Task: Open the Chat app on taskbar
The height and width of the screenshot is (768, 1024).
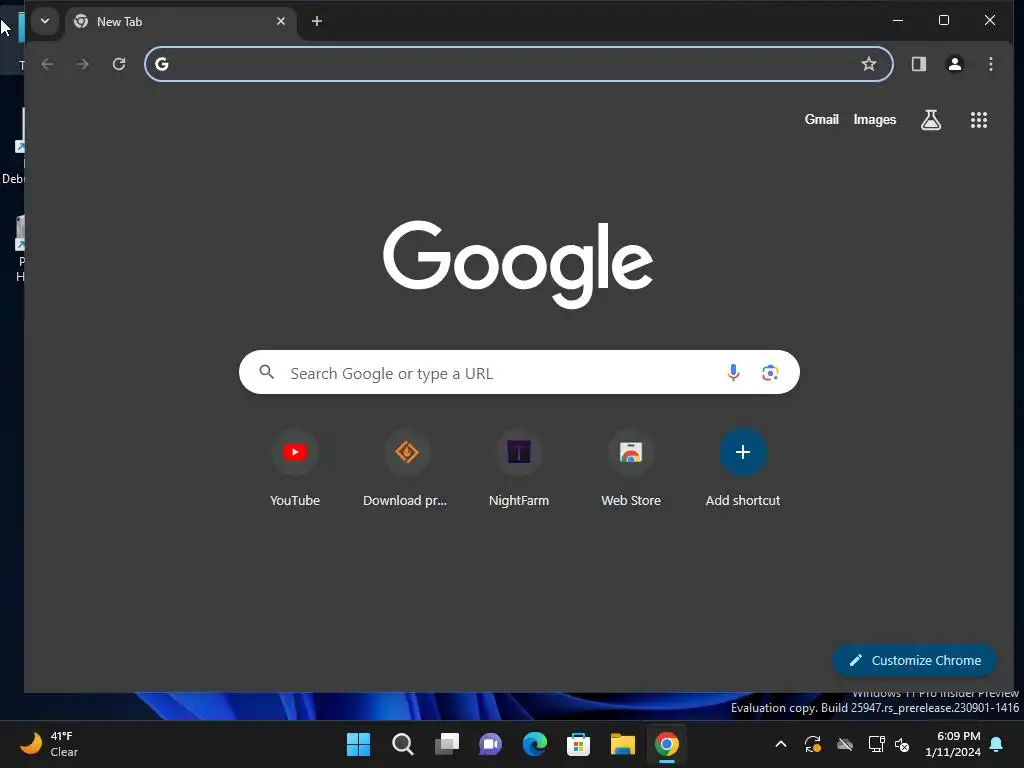Action: point(490,744)
